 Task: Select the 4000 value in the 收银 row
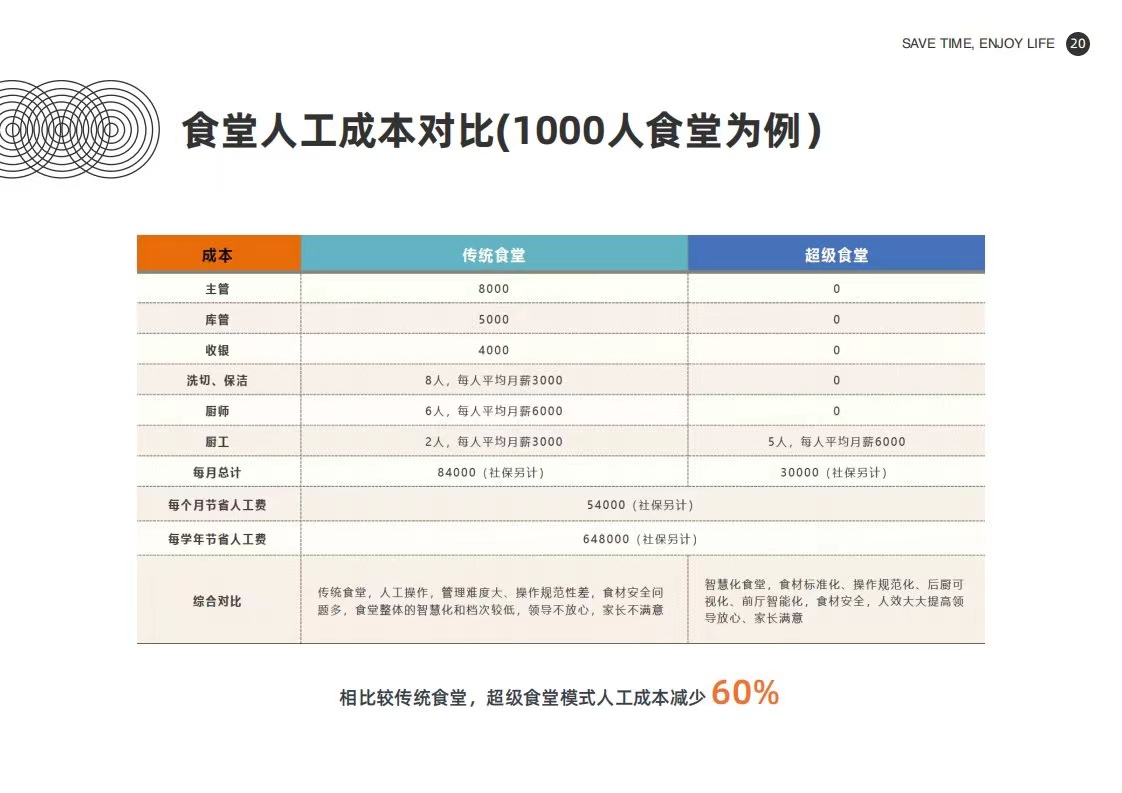tap(494, 351)
